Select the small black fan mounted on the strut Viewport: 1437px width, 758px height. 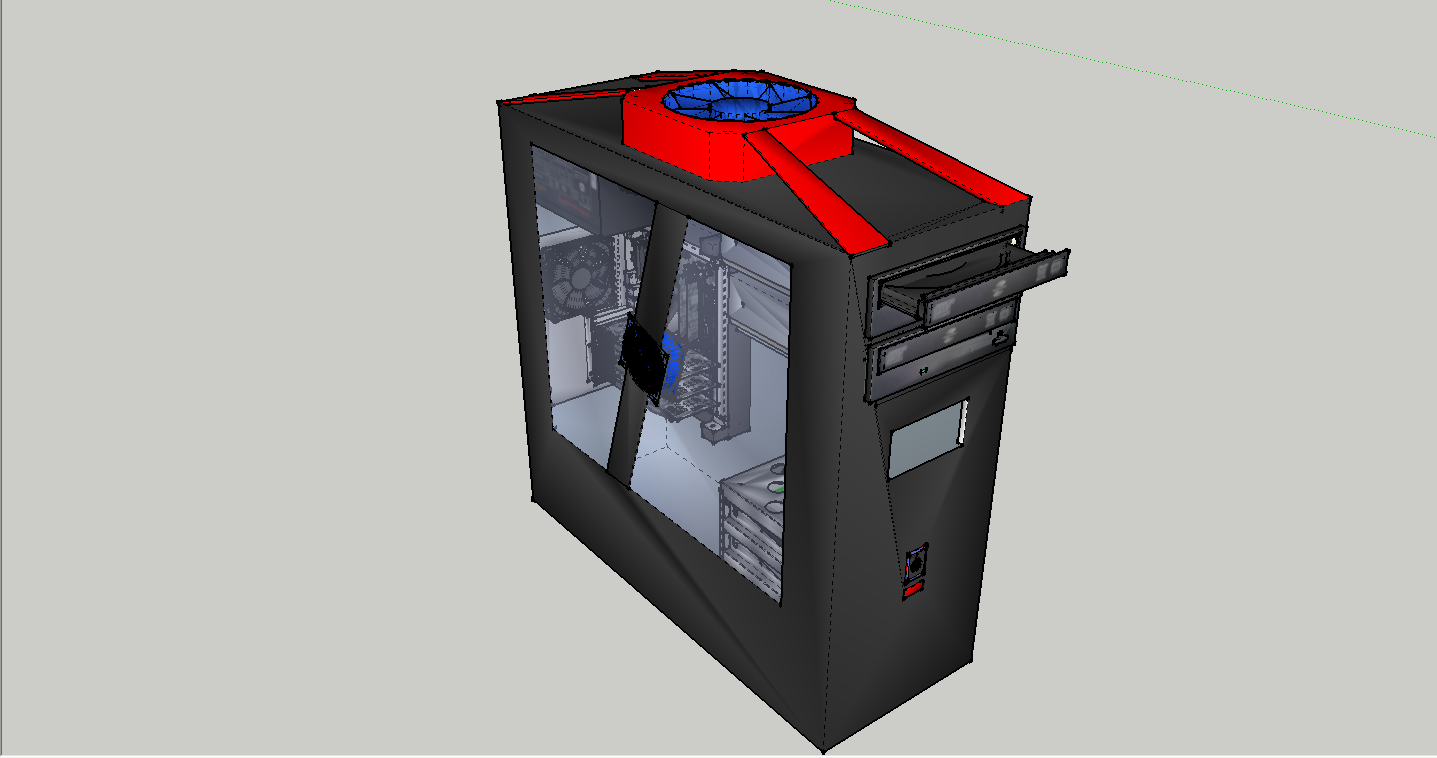[644, 360]
